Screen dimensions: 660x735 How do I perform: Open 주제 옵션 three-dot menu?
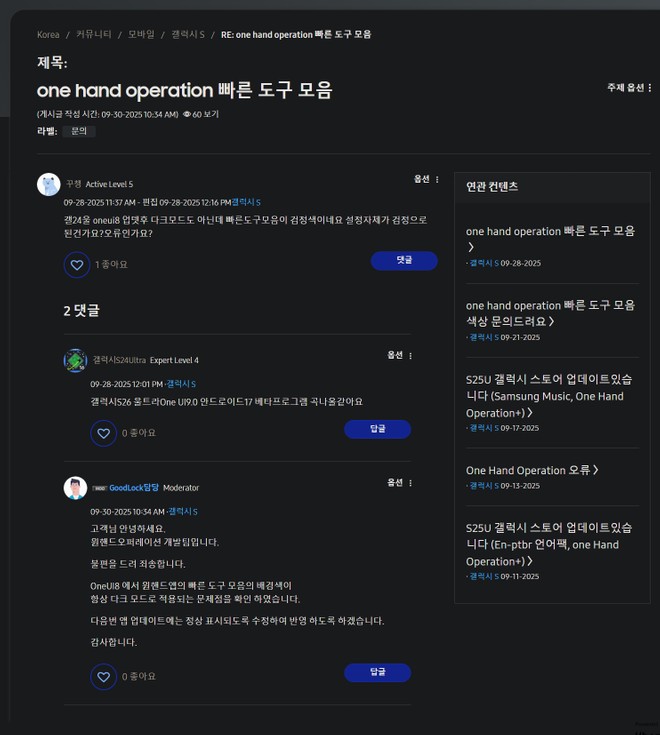[629, 88]
